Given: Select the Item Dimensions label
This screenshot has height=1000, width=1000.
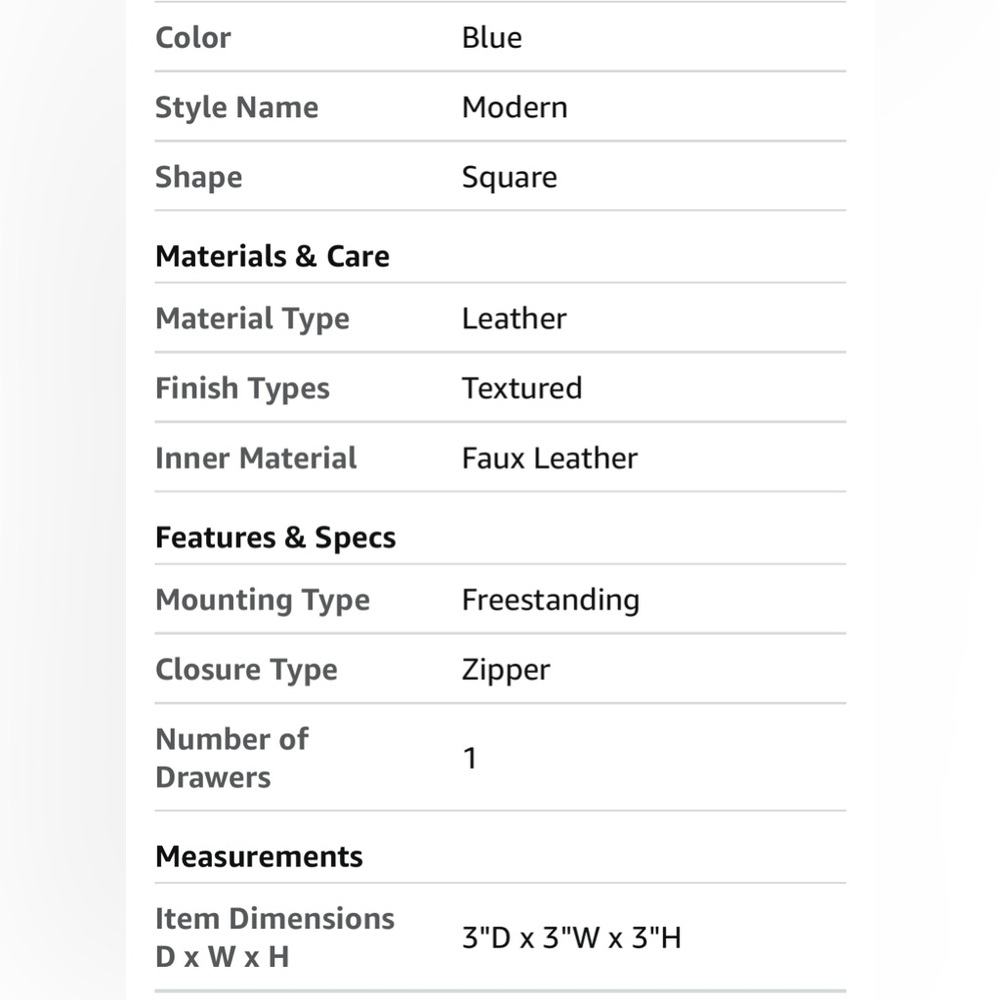Looking at the screenshot, I should (x=275, y=938).
